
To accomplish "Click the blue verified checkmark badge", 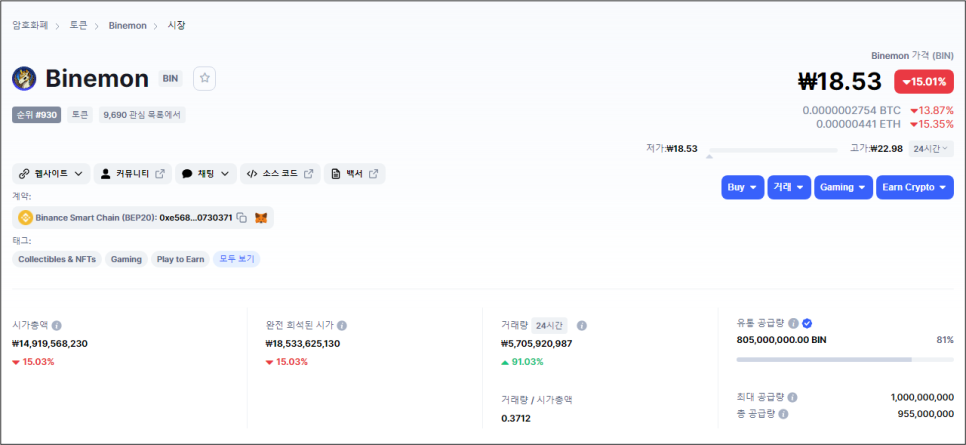I will [x=807, y=323].
